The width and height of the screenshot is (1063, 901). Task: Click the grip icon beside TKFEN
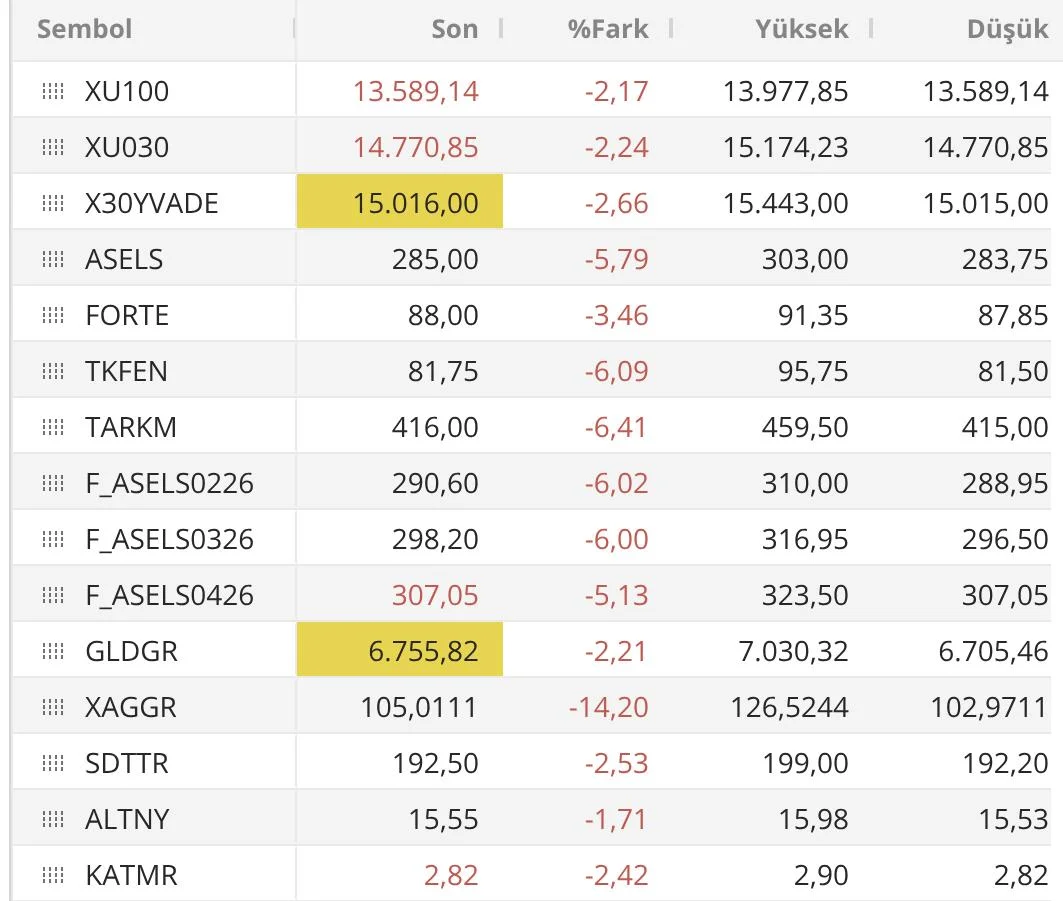[x=53, y=372]
